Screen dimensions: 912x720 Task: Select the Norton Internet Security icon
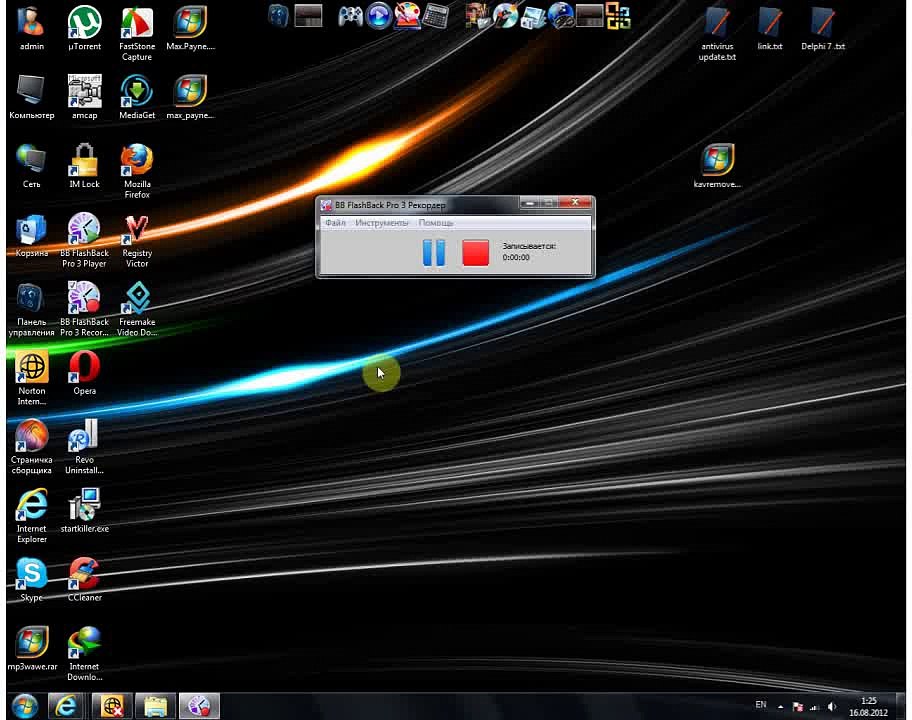click(31, 378)
